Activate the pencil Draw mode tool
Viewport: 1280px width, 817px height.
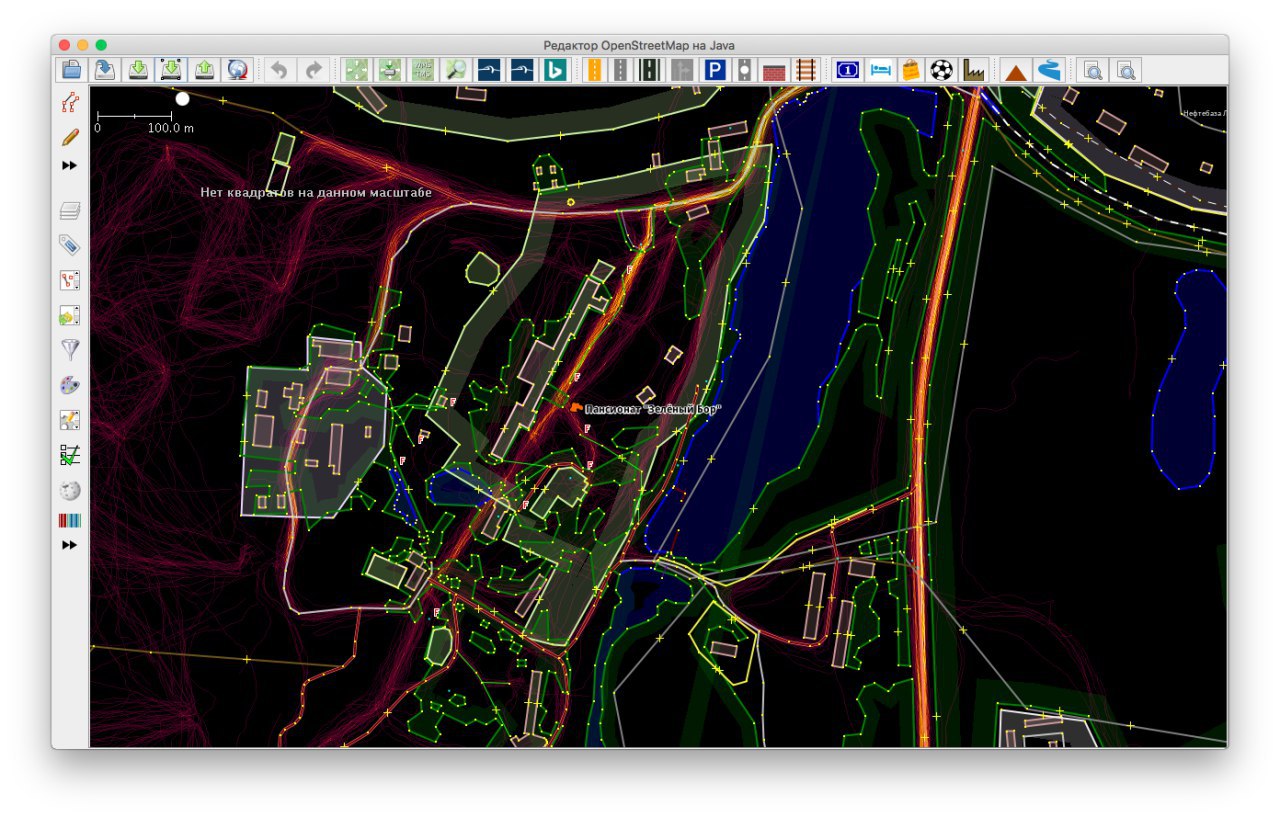coord(69,136)
